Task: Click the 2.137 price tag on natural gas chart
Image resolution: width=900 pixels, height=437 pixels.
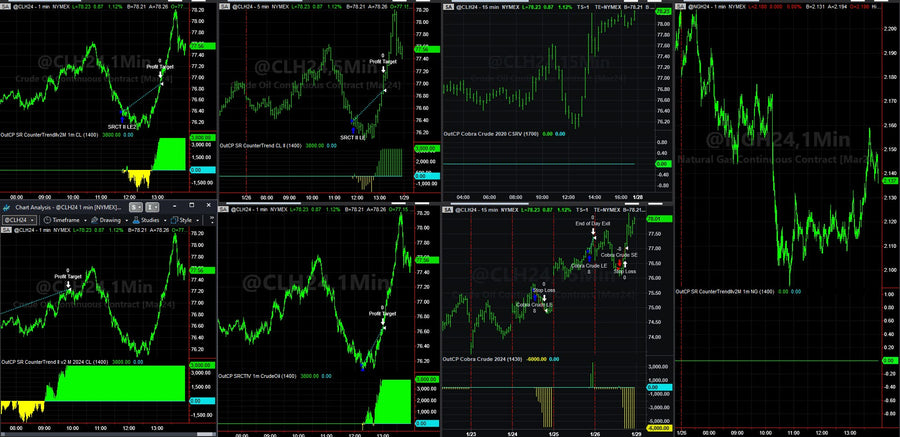Action: click(x=890, y=180)
